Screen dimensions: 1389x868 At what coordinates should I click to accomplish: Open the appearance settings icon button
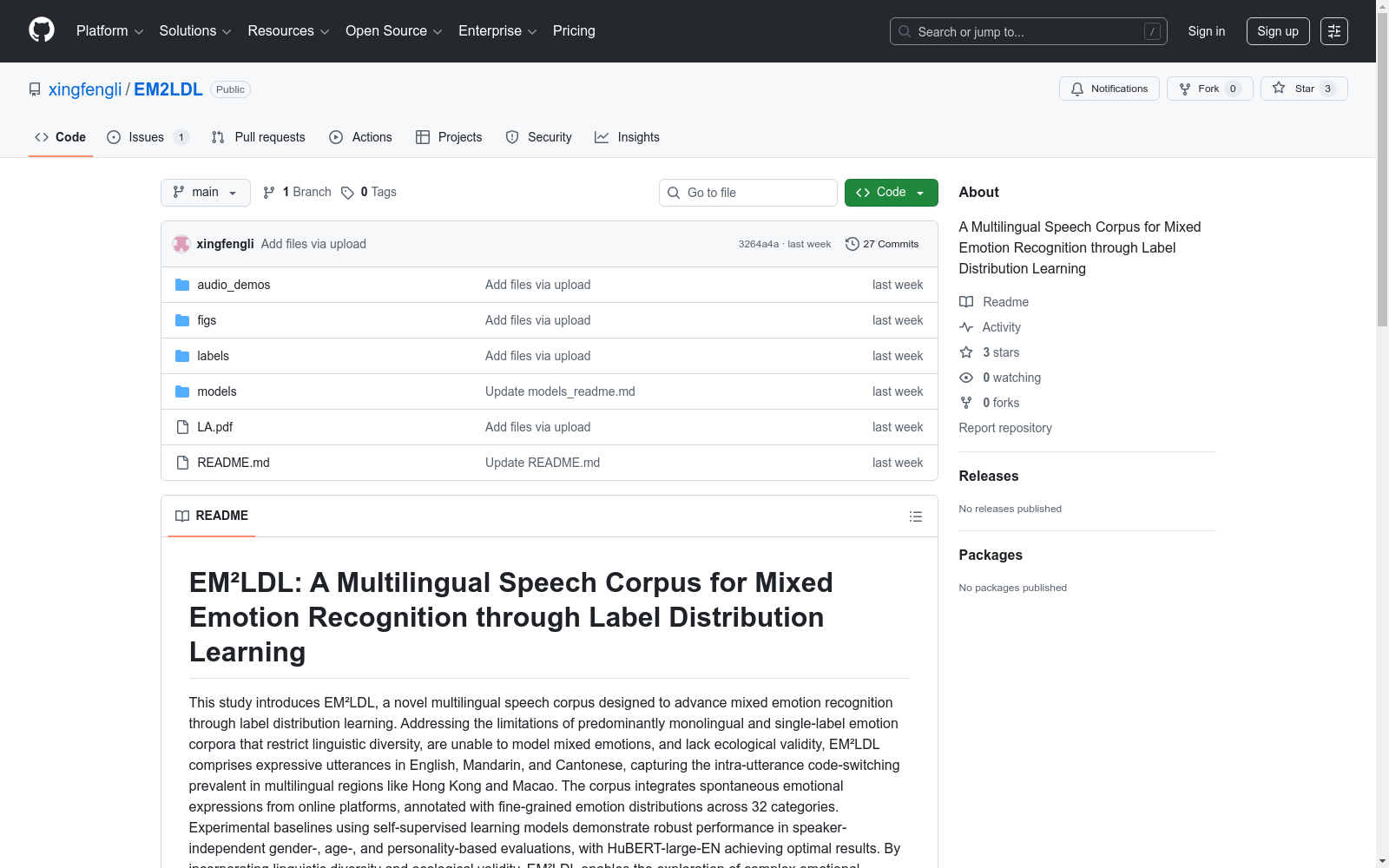click(1334, 31)
